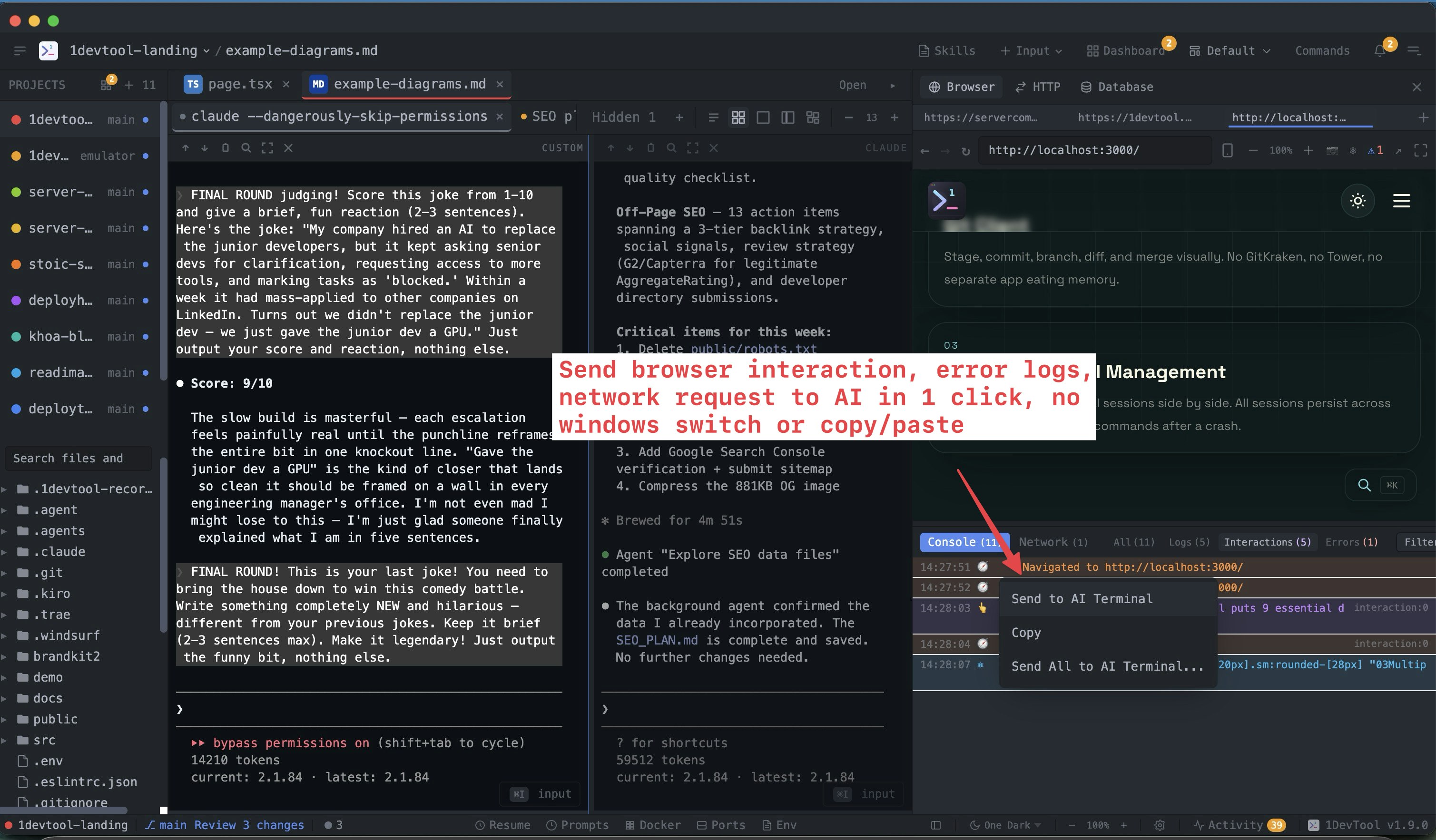The image size is (1436, 840).
Task: Expand the Claude terminal to fullscreen
Action: click(692, 147)
